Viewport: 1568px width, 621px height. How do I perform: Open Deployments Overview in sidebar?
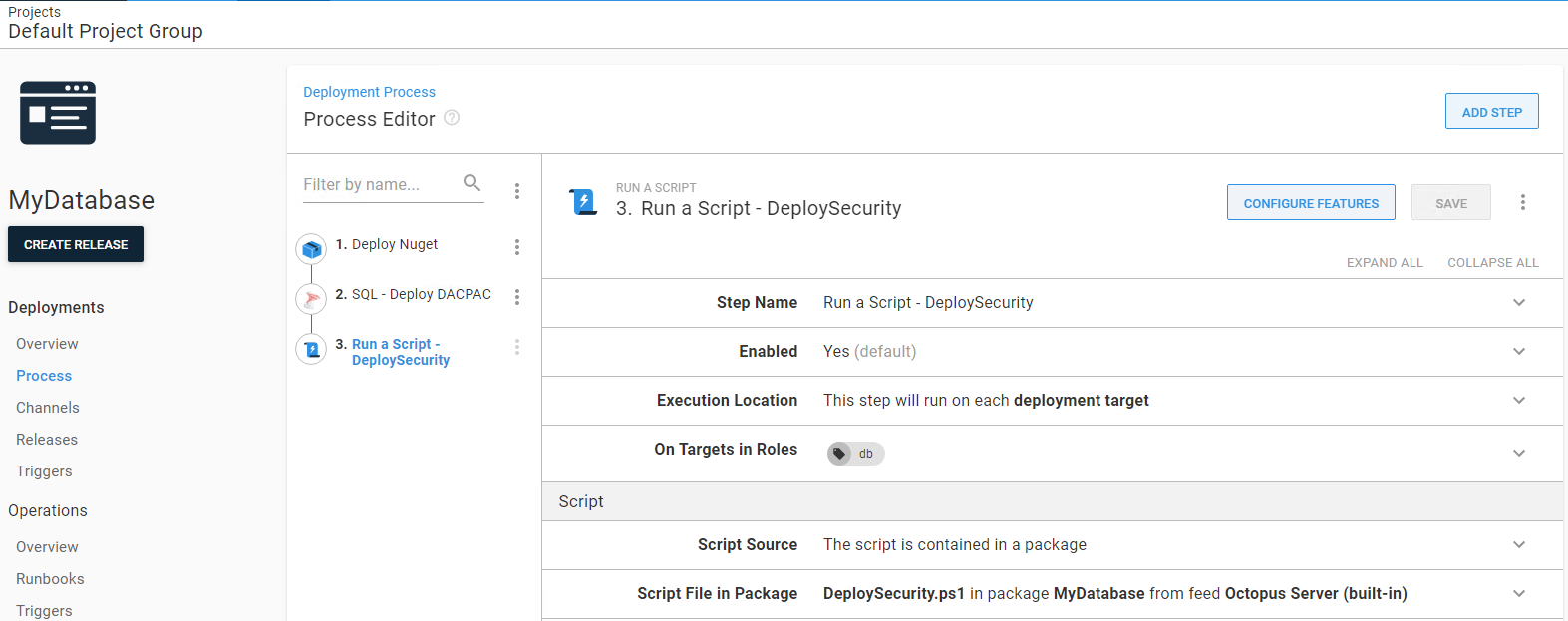[47, 344]
